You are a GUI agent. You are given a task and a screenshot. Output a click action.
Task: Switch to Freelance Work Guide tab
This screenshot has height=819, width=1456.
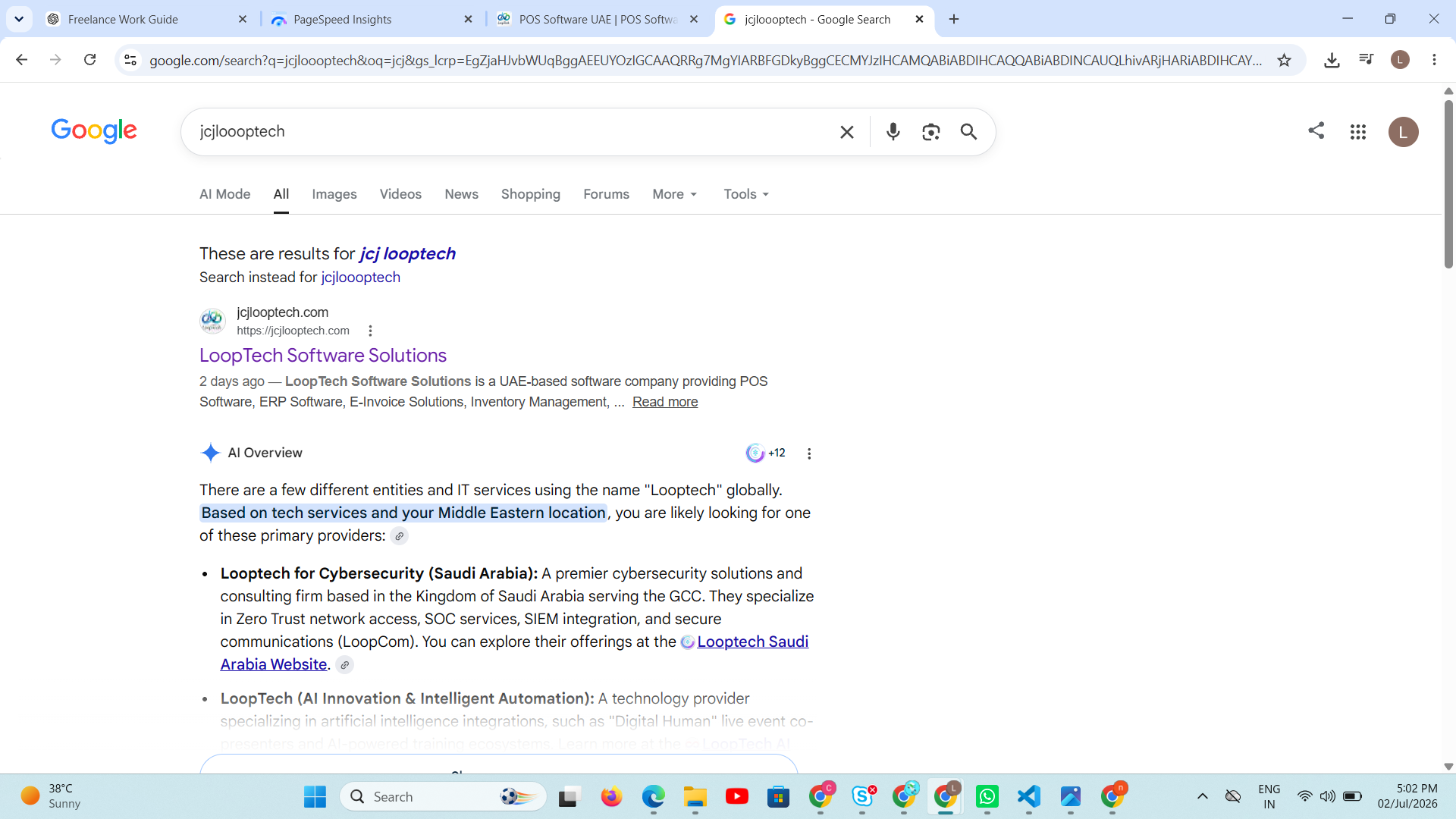click(x=146, y=20)
